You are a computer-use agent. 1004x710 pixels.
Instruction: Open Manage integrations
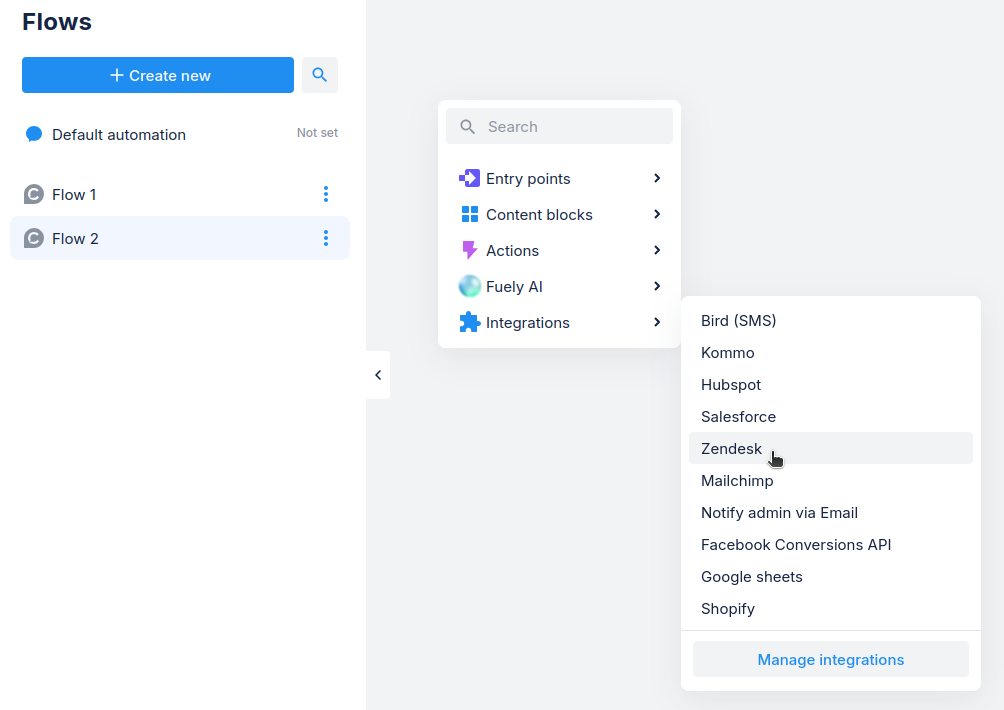pos(830,660)
